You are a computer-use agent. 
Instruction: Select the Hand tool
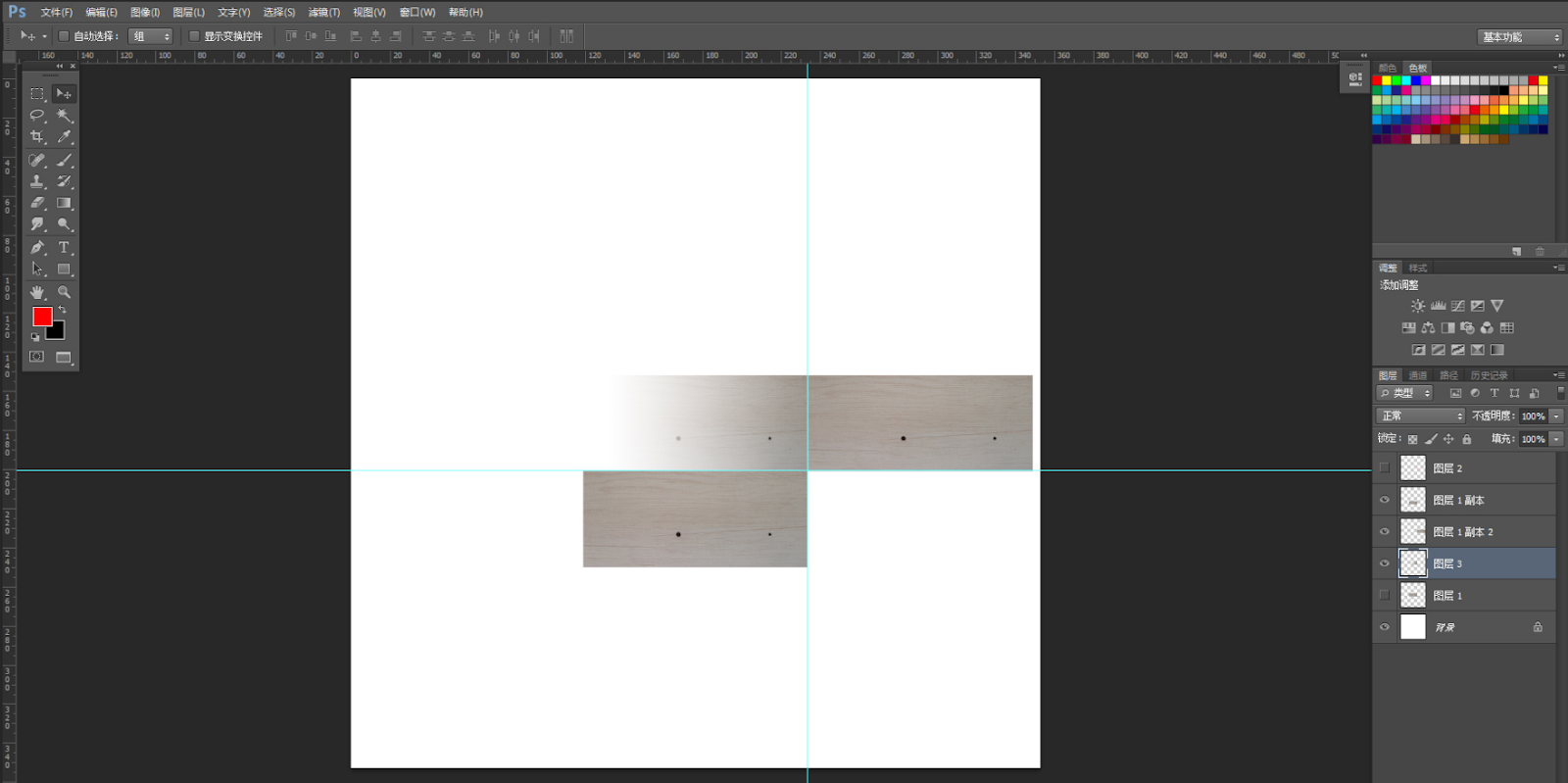37,292
